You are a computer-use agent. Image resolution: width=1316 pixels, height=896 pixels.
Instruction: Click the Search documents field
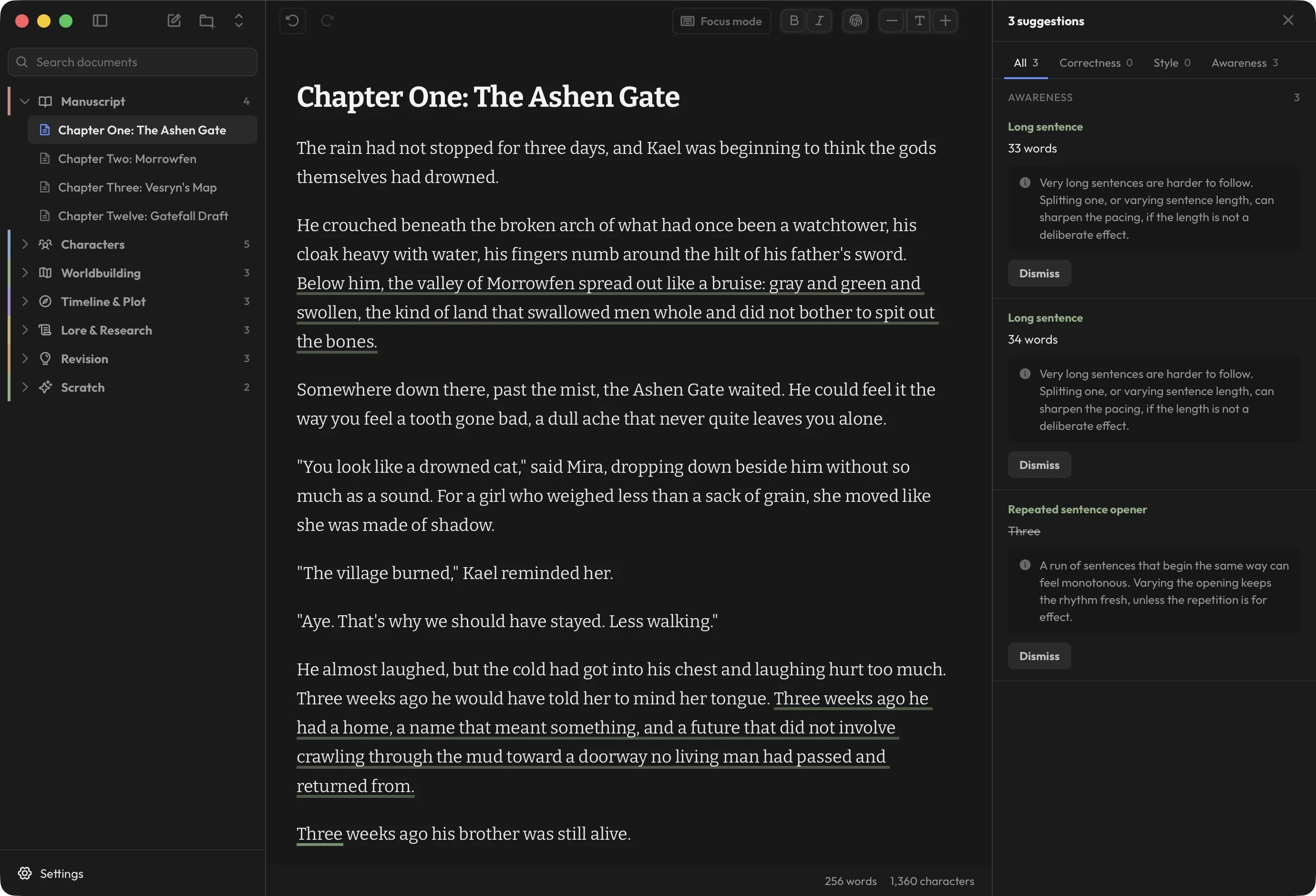tap(133, 61)
